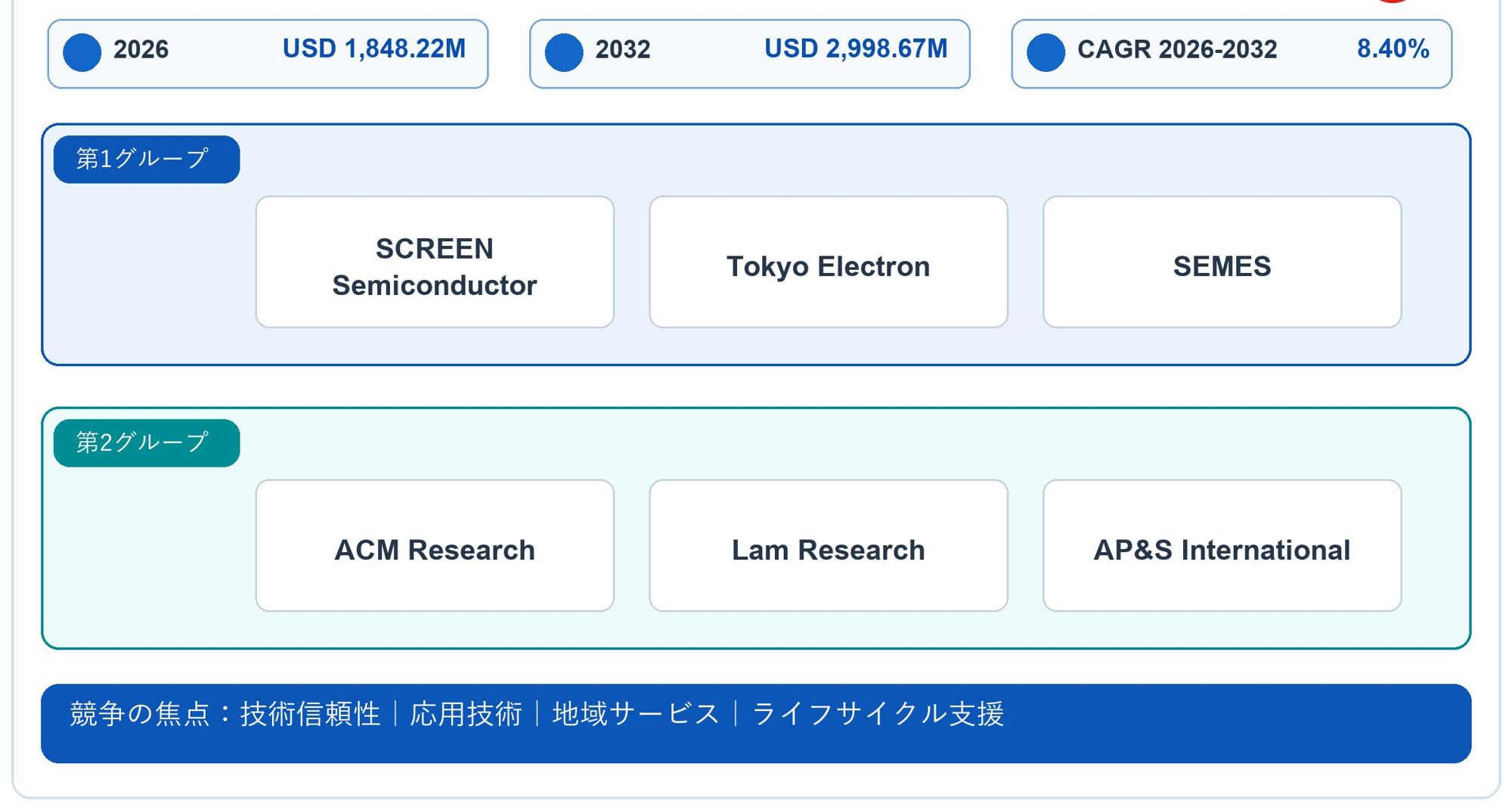Click the blue dot beside 2026
Viewport: 1512px width, 810px height.
[82, 52]
